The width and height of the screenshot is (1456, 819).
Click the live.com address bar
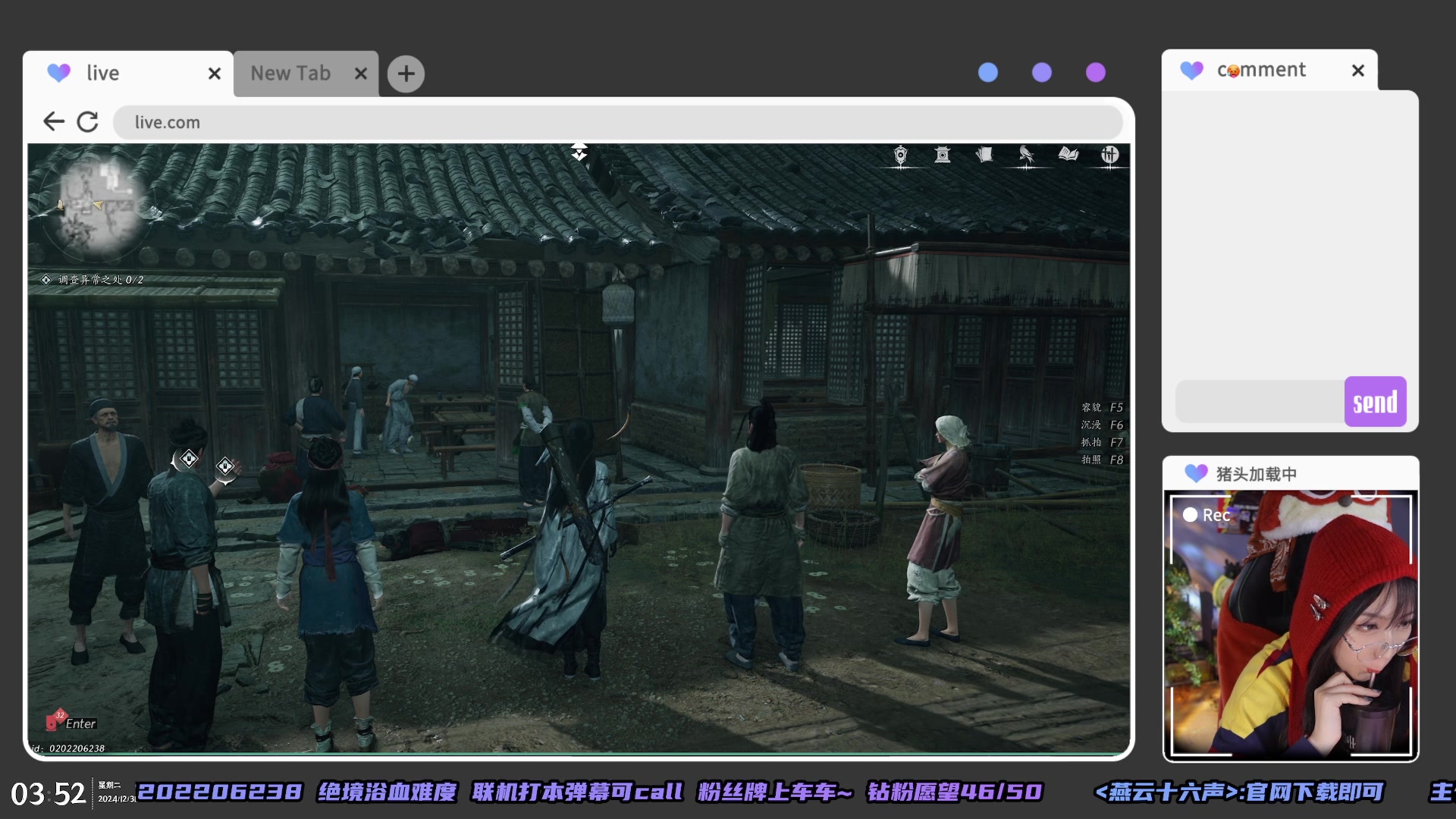point(617,122)
